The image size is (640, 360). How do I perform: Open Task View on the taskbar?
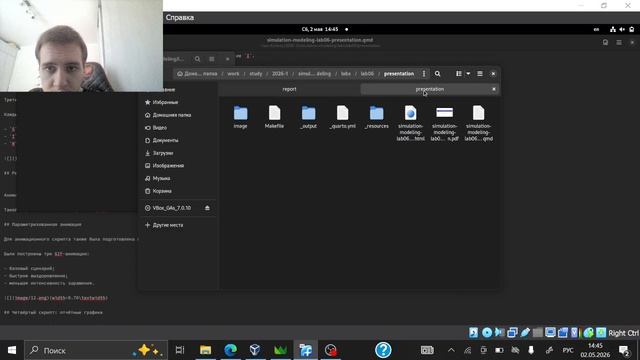click(180, 350)
